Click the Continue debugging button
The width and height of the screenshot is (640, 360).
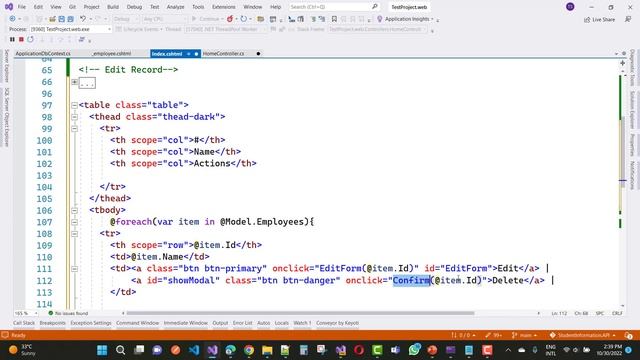click(205, 19)
